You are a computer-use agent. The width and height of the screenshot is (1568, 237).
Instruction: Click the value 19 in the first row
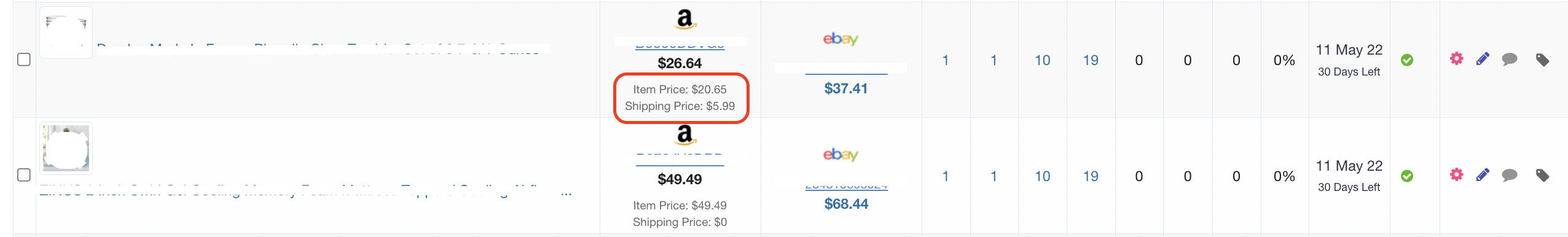[x=1091, y=60]
